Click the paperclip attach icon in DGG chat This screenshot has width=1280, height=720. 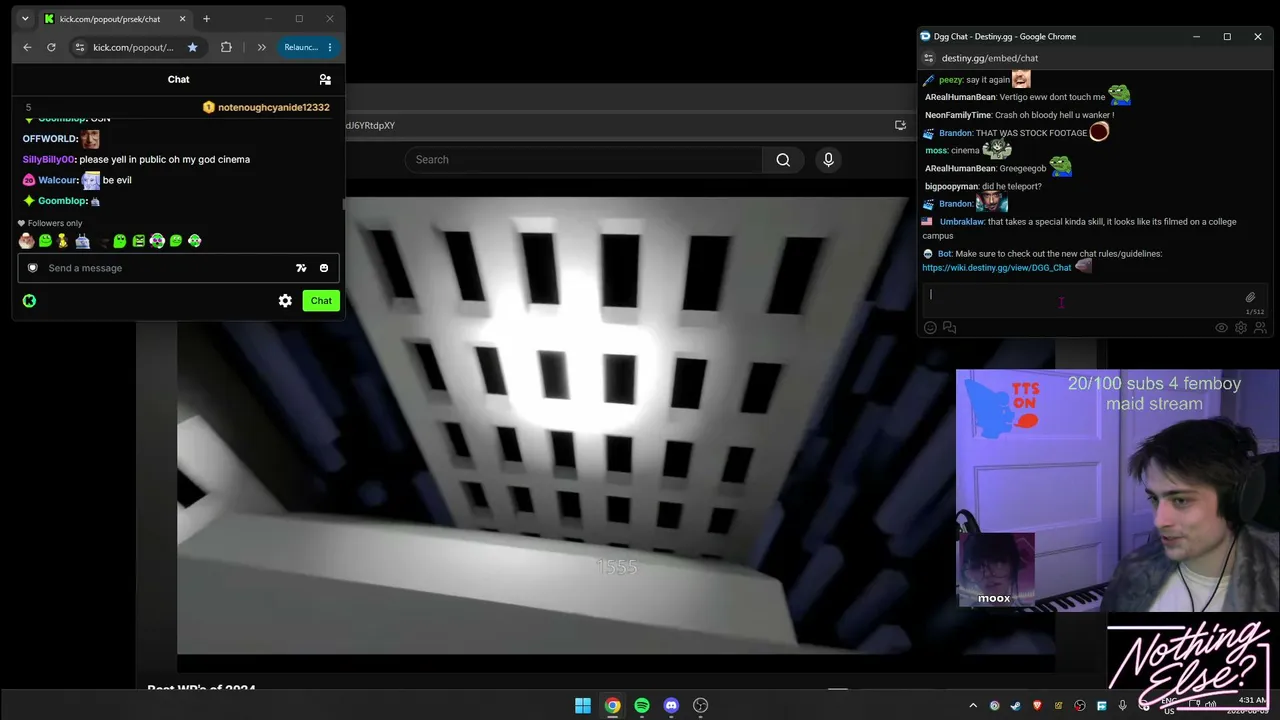(x=1250, y=297)
